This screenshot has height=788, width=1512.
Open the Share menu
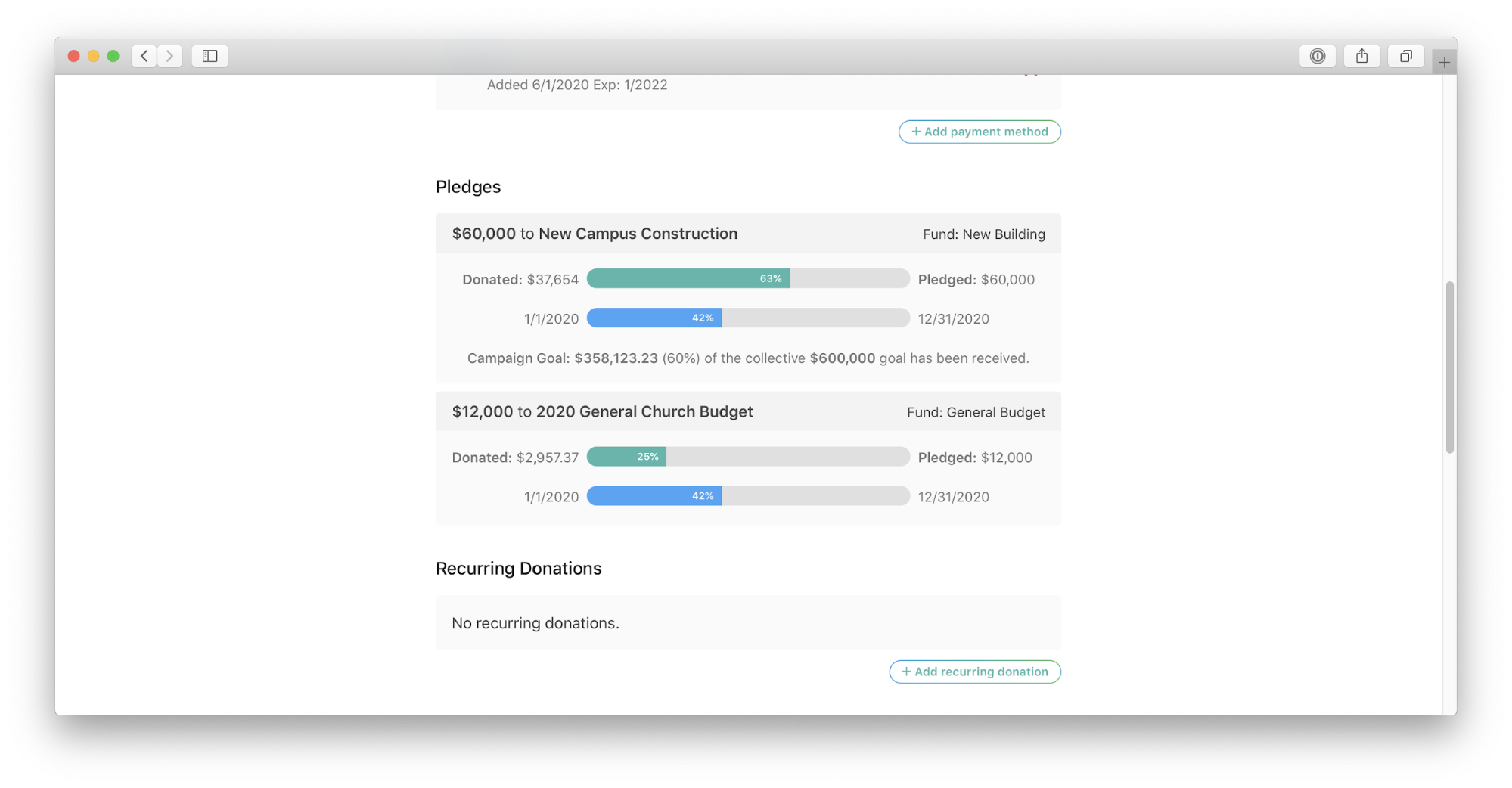point(1361,56)
